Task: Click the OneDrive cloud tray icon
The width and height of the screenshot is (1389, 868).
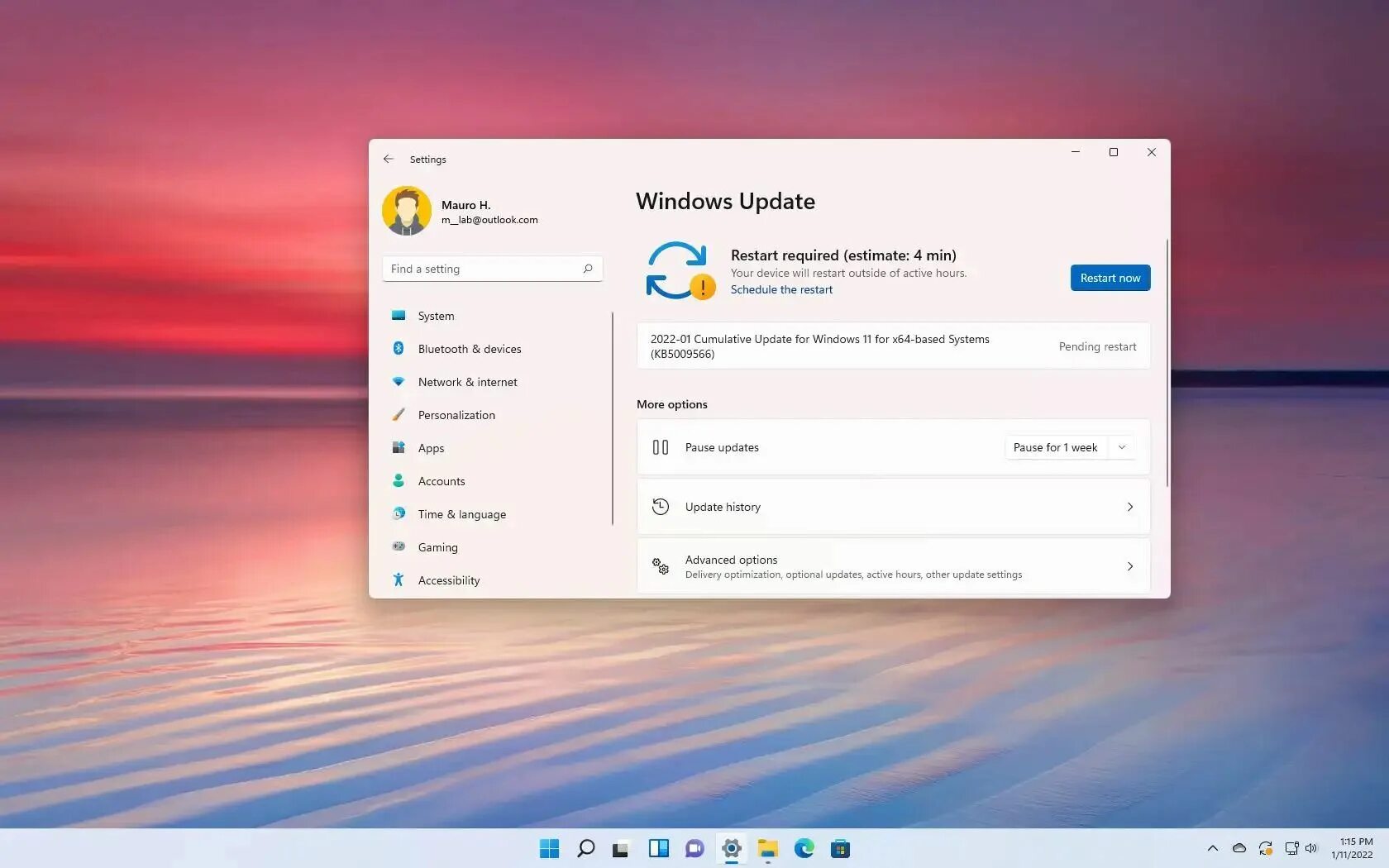Action: coord(1239,848)
